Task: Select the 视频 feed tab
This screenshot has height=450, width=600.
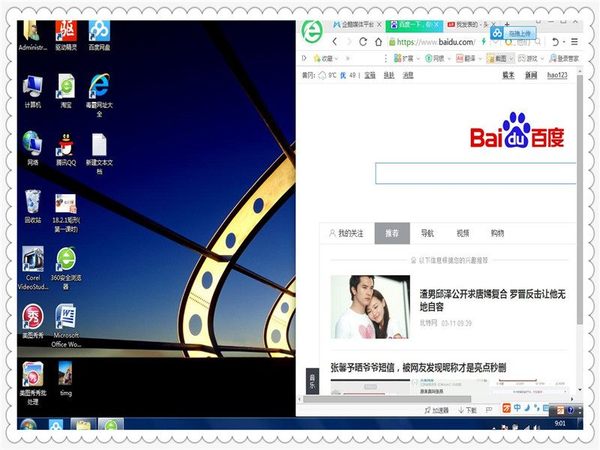Action: click(463, 233)
